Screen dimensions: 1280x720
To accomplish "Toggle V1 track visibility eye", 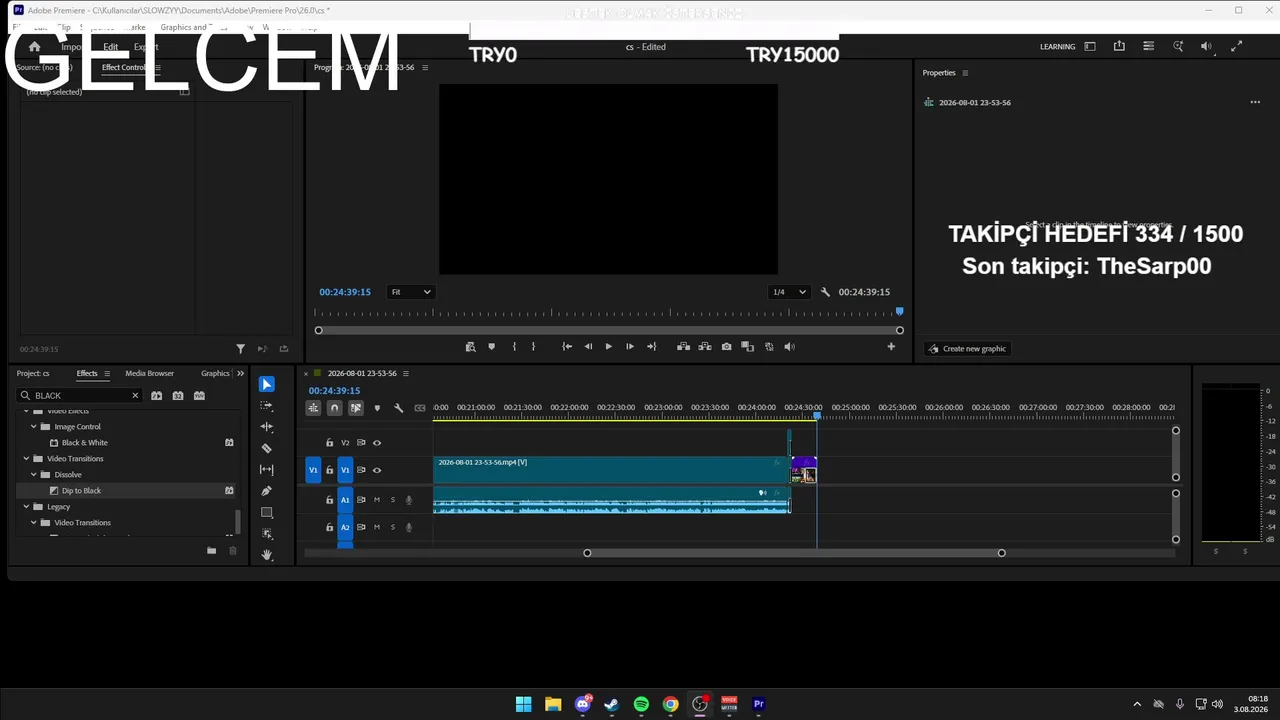I will tap(377, 470).
